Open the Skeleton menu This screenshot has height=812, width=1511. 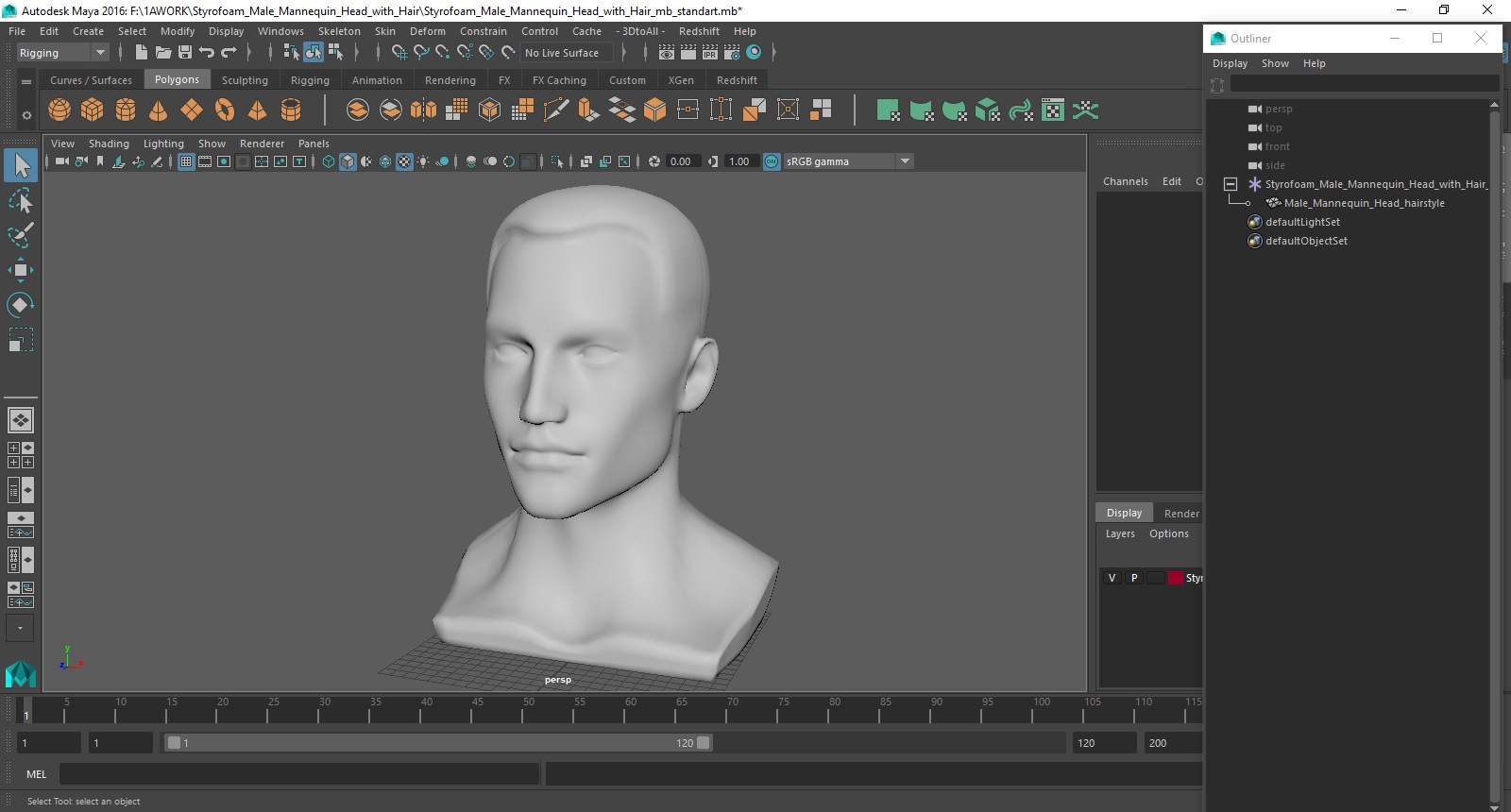[339, 31]
